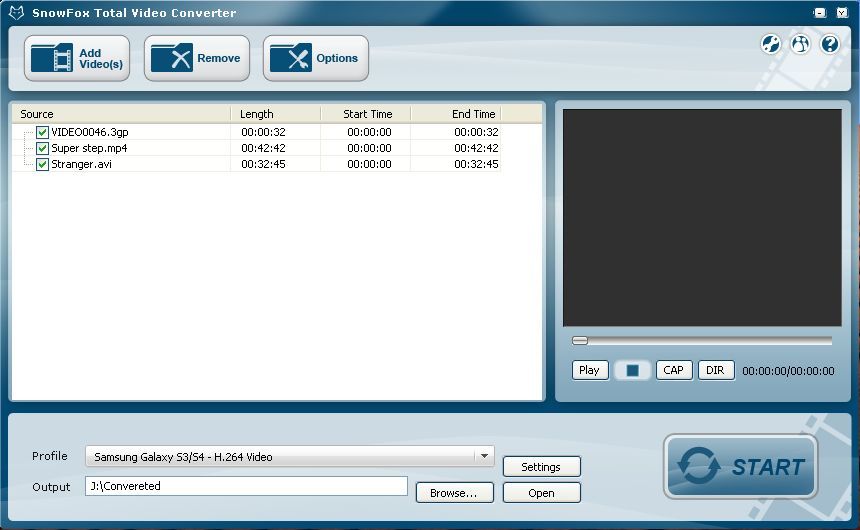
Task: Click the 00:00:00/00:00:00 playback time display
Action: click(788, 371)
